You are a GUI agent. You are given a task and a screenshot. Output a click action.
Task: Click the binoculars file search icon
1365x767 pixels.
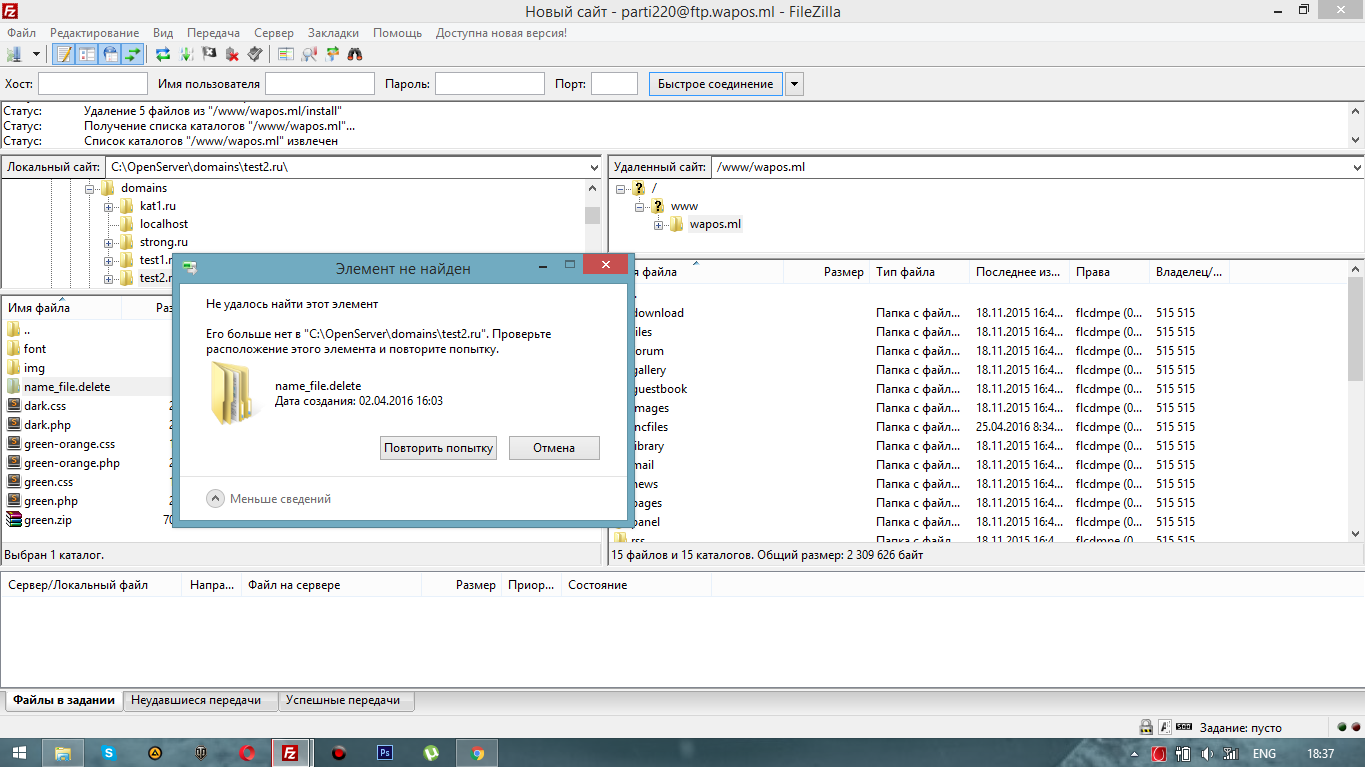point(354,54)
